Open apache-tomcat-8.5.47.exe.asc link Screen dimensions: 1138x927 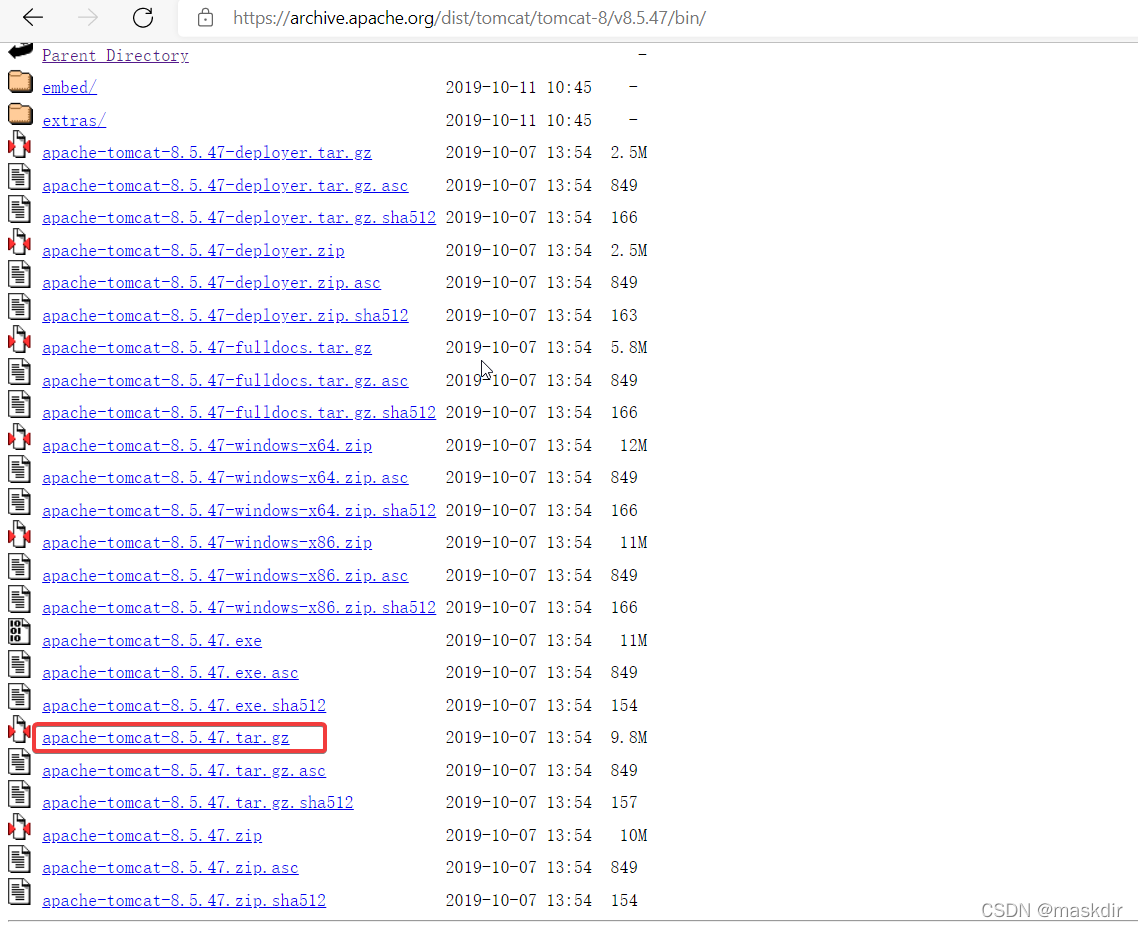170,673
